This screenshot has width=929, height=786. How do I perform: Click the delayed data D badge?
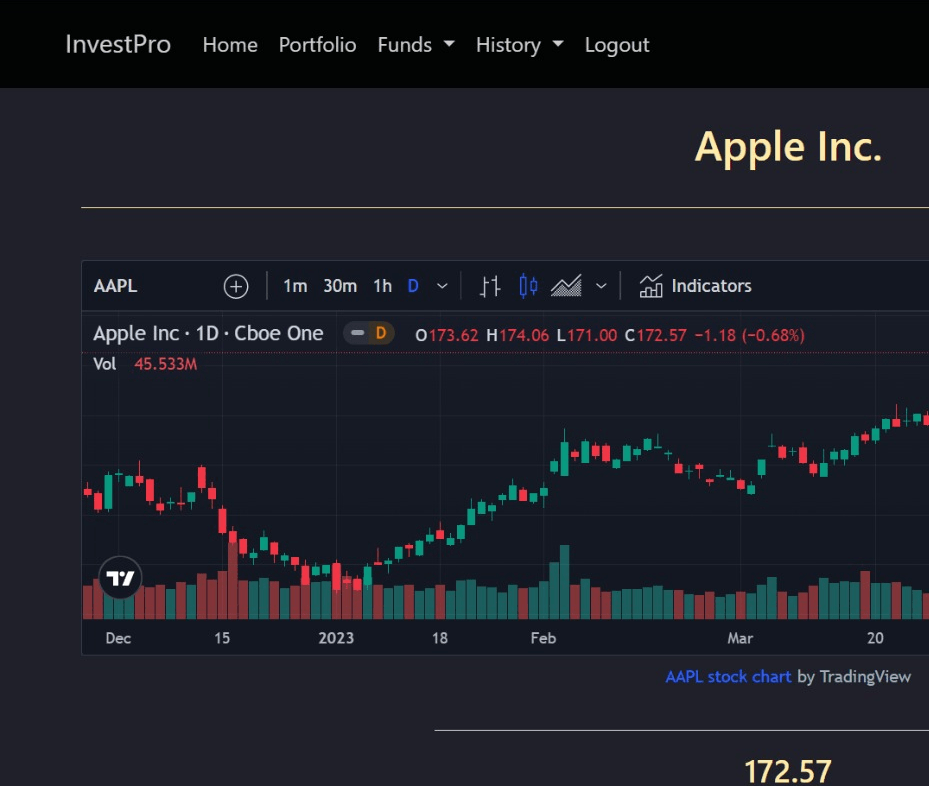(x=380, y=333)
